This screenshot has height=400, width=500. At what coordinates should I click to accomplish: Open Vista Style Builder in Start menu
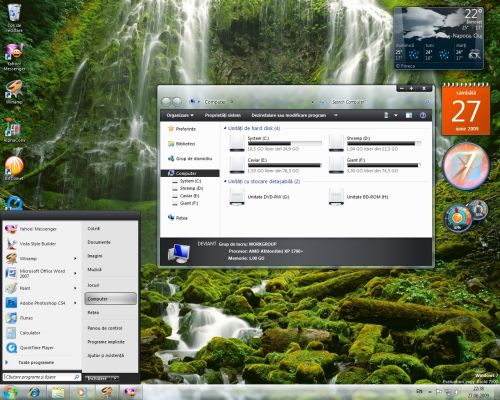(41, 244)
